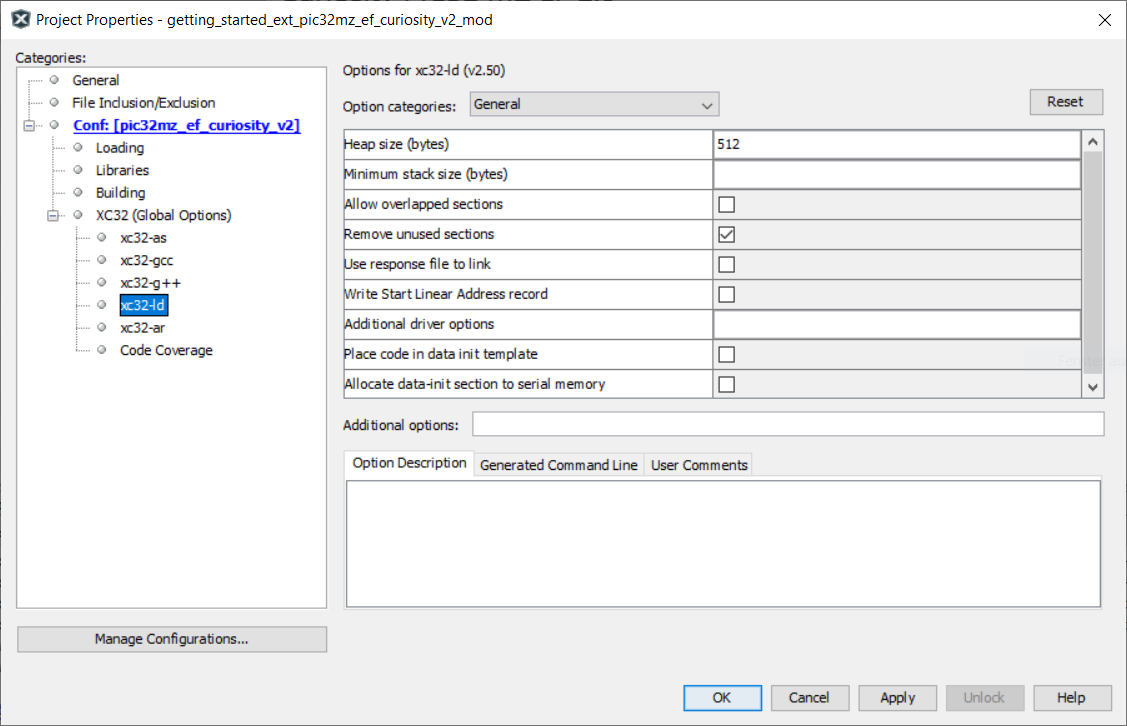Click the 'Heap size (bytes)' option label
Image resolution: width=1127 pixels, height=726 pixels.
396,144
